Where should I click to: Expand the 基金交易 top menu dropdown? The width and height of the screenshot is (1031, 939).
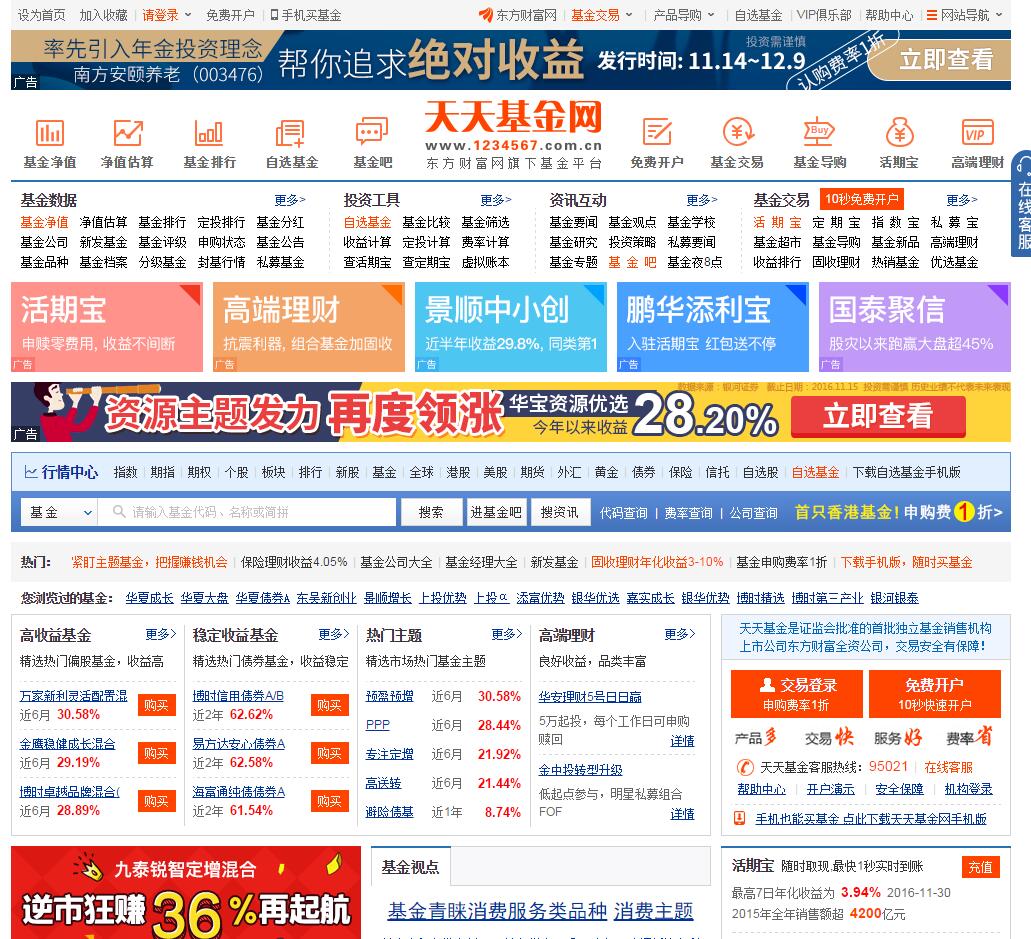click(x=629, y=14)
